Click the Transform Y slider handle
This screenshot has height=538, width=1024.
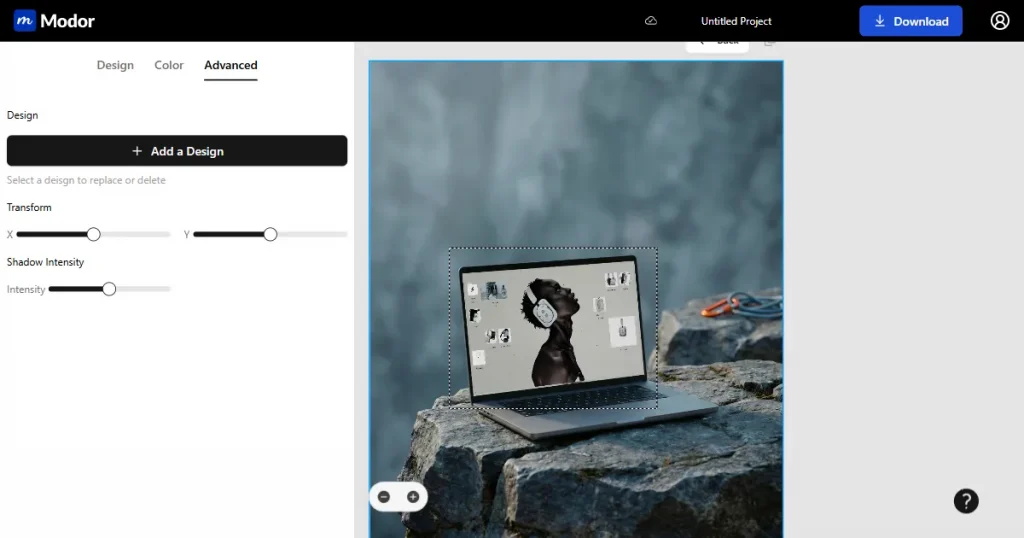tap(270, 234)
